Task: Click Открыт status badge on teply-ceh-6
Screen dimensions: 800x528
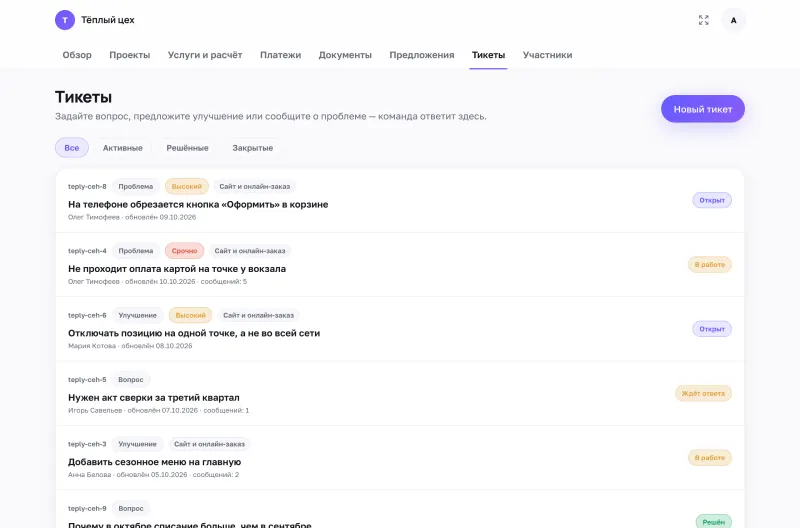Action: 712,329
